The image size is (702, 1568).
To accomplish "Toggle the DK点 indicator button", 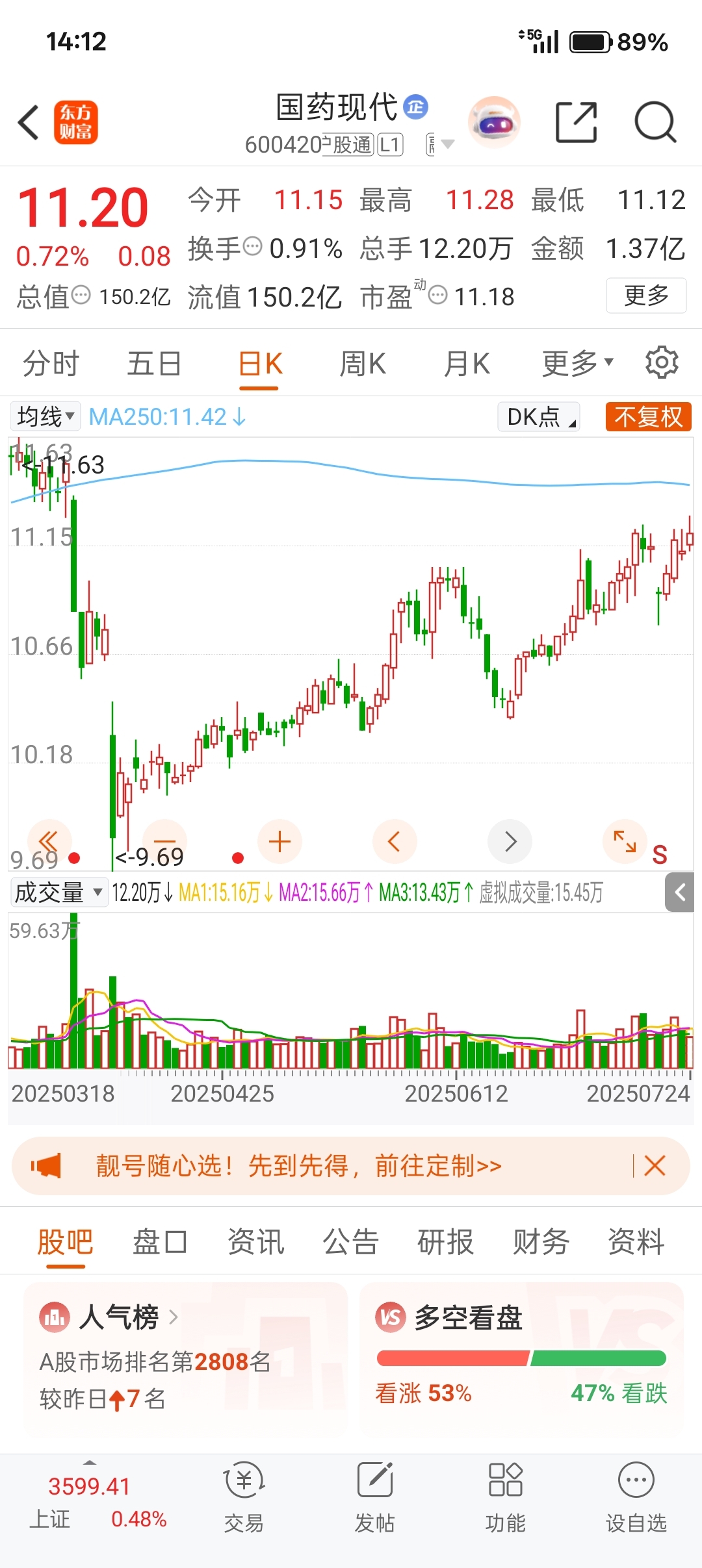I will tap(539, 416).
